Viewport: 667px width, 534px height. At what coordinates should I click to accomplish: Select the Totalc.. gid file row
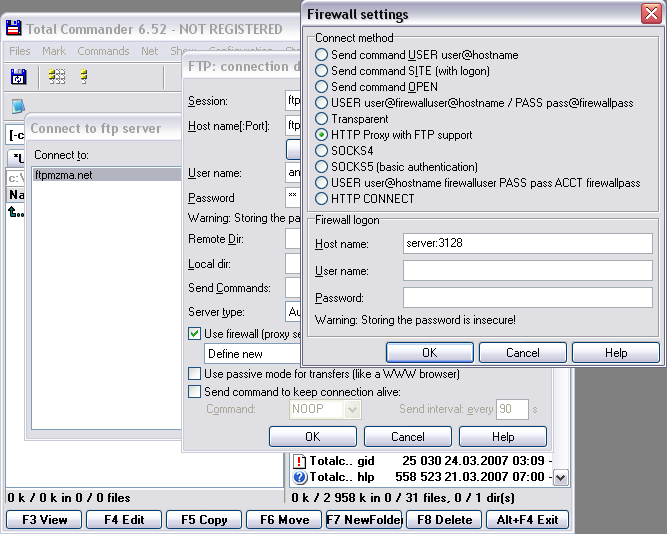(422, 461)
